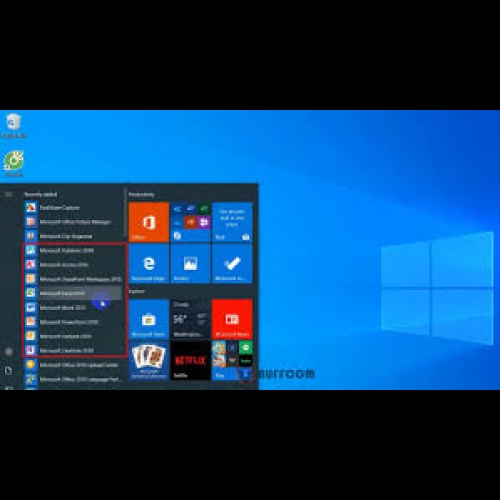This screenshot has width=500, height=500.
Task: Open the Office apps group tile
Action: tap(190, 222)
